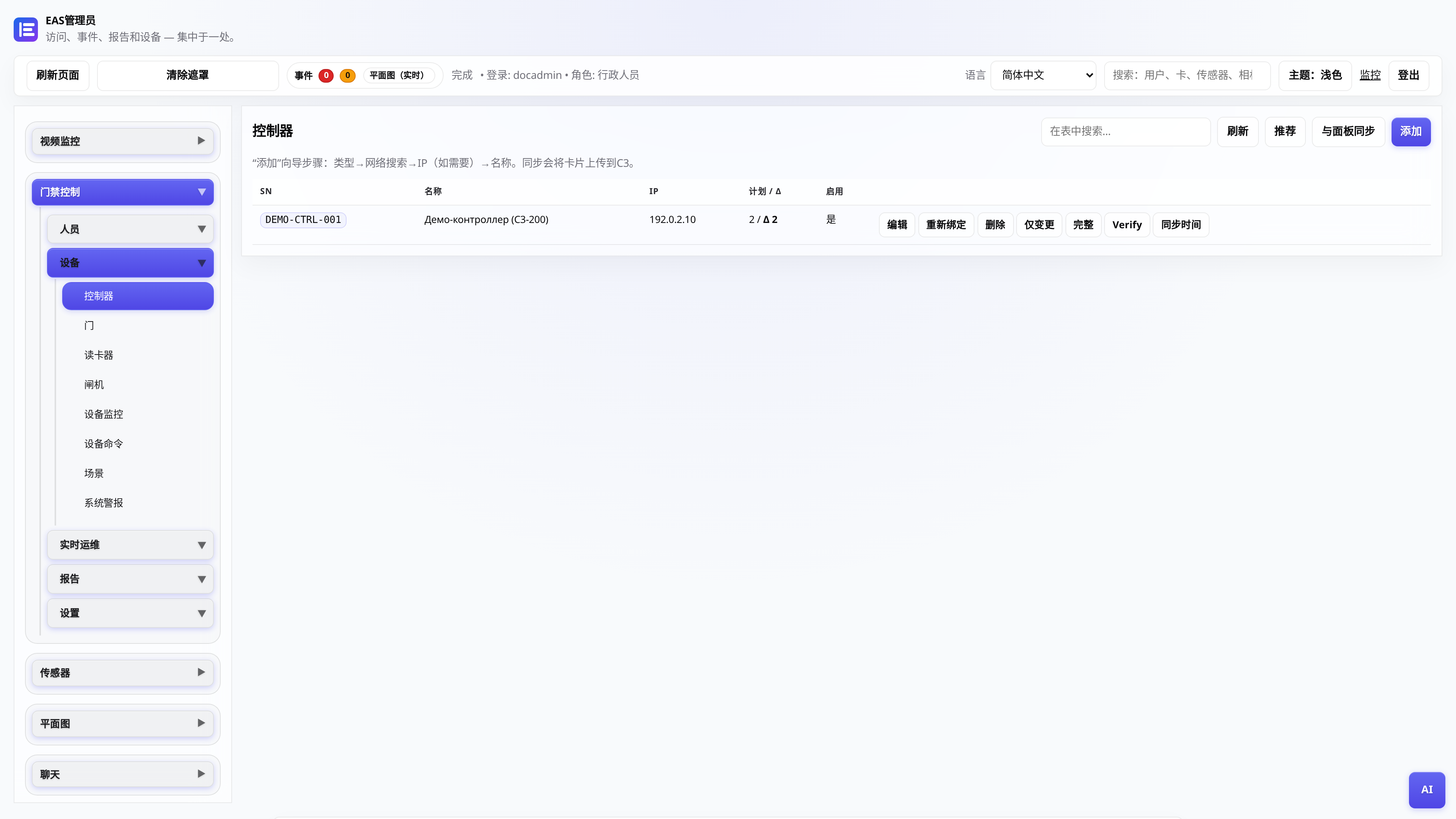Open the 设备监控 menu item
The height and width of the screenshot is (819, 1456).
click(x=138, y=414)
